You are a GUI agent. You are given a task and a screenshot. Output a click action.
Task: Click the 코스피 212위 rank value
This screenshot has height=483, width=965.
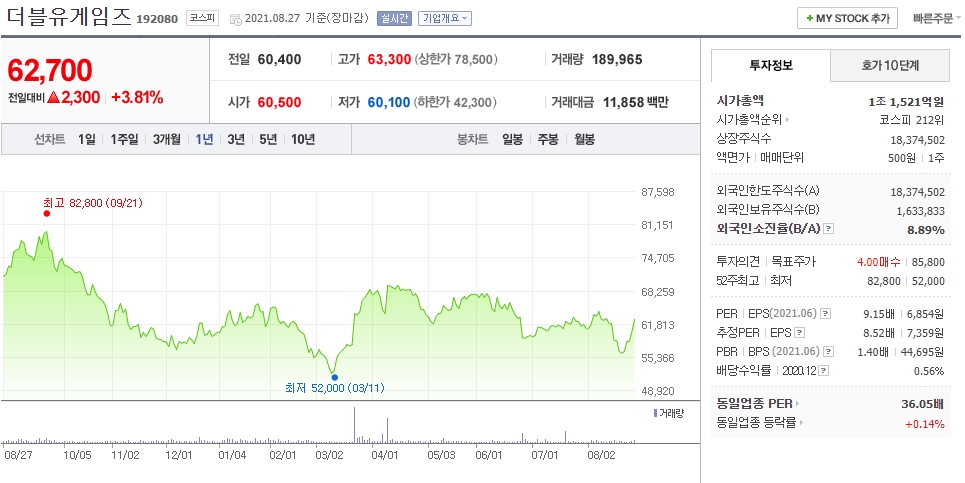pos(911,120)
